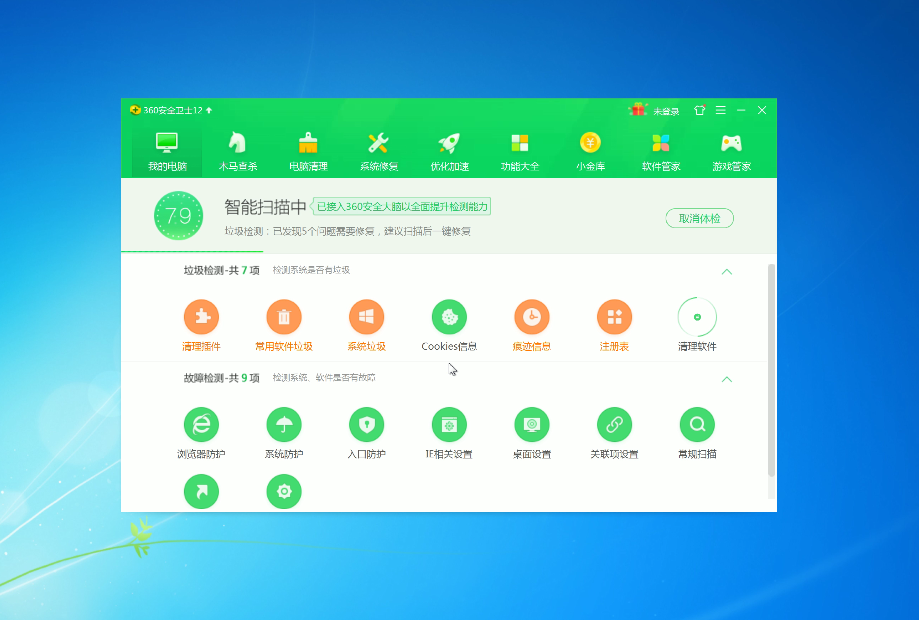Select the 我的电脑 tab
Viewport: 919px width, 620px height.
[x=167, y=151]
